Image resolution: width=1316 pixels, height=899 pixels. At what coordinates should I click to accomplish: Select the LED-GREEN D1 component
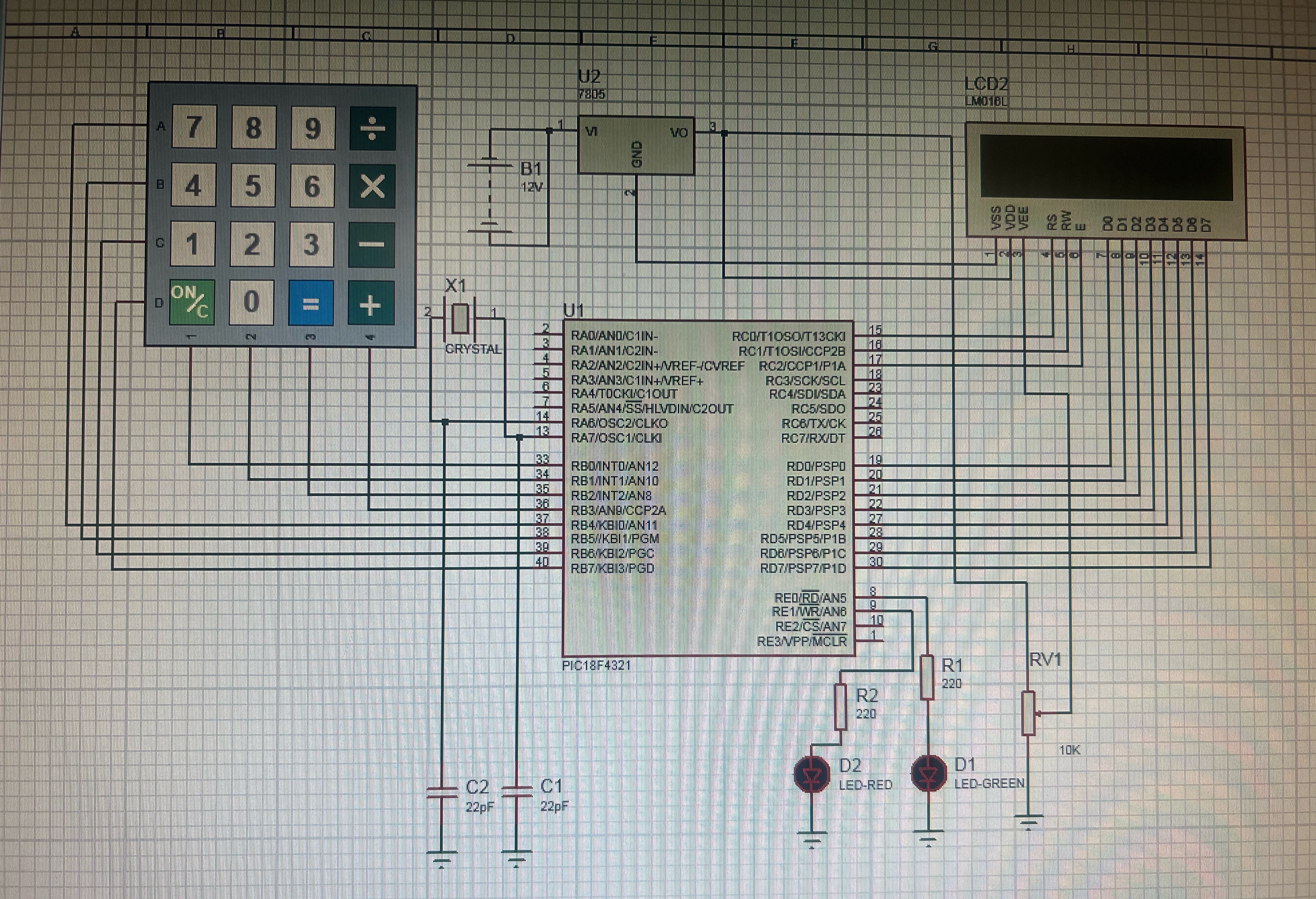[929, 773]
